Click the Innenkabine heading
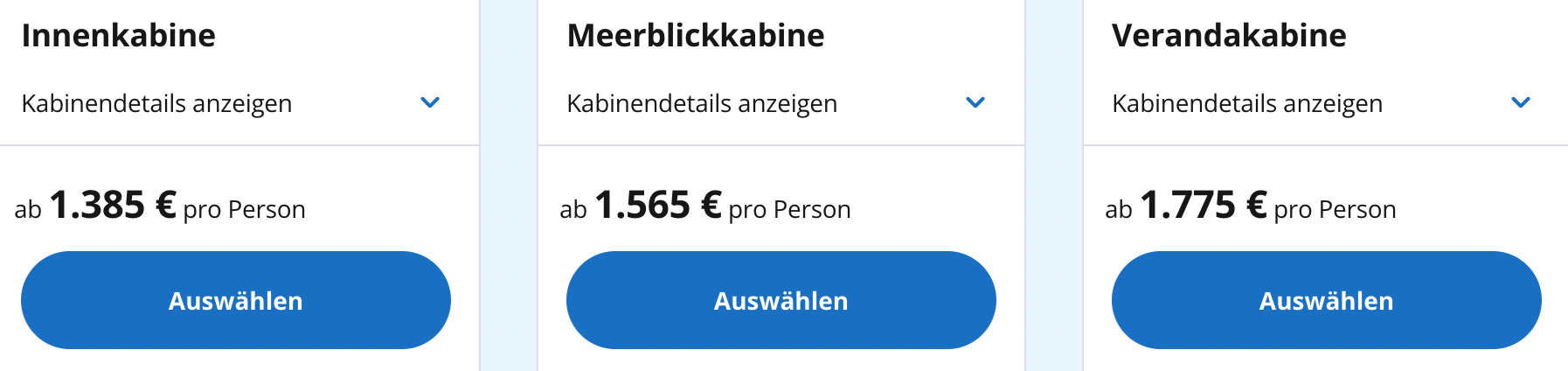1568x371 pixels. point(119,36)
